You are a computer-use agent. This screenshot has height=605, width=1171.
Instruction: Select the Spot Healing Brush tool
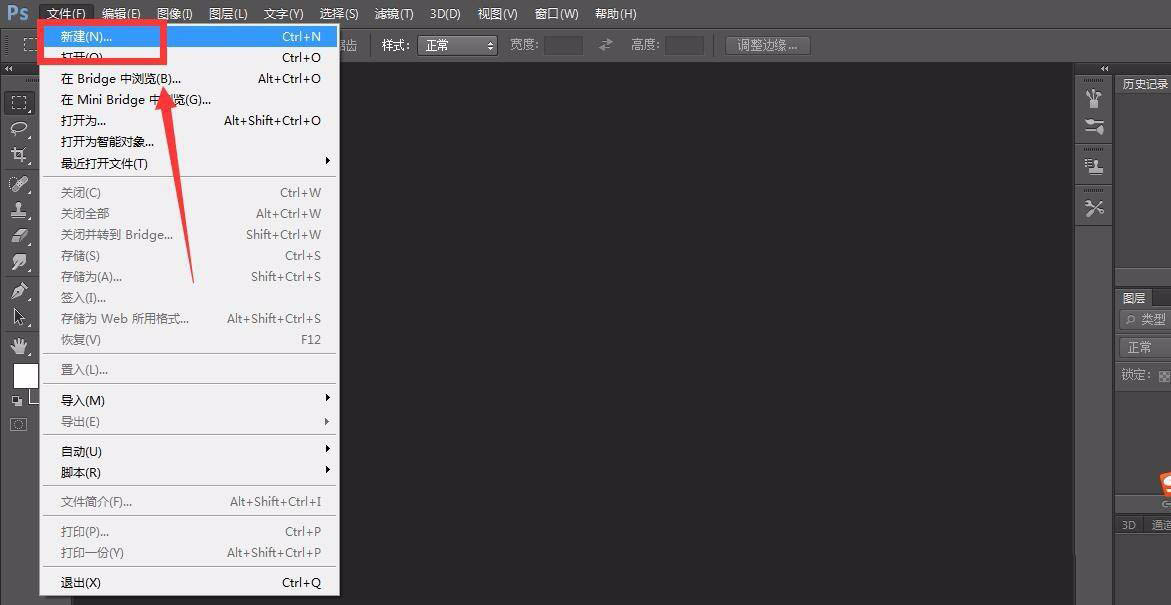point(19,183)
